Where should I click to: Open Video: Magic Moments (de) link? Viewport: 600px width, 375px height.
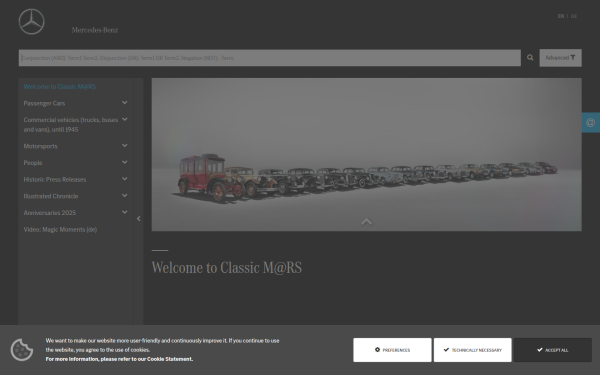pos(60,230)
